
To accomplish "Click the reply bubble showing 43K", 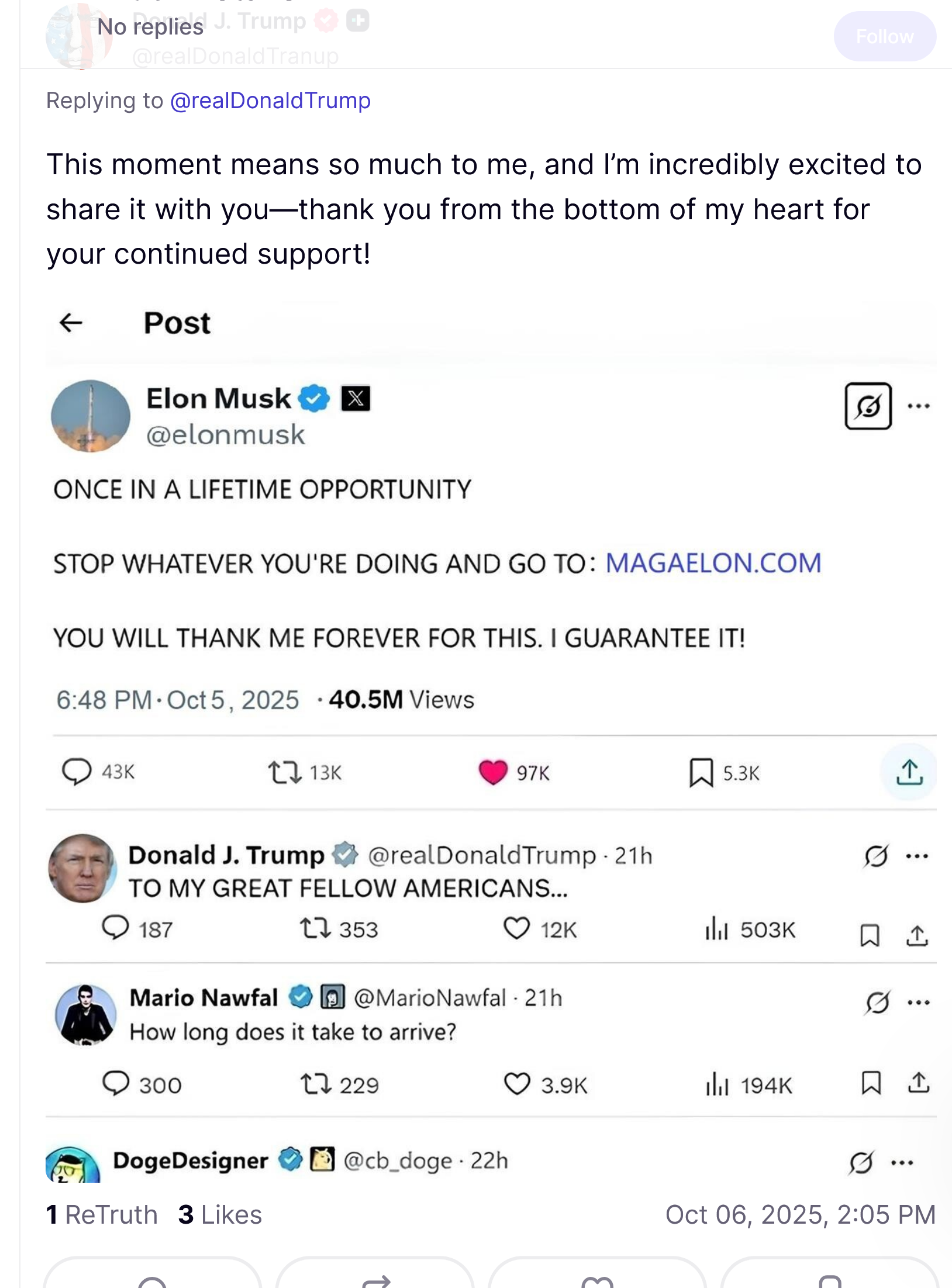I will [x=77, y=771].
